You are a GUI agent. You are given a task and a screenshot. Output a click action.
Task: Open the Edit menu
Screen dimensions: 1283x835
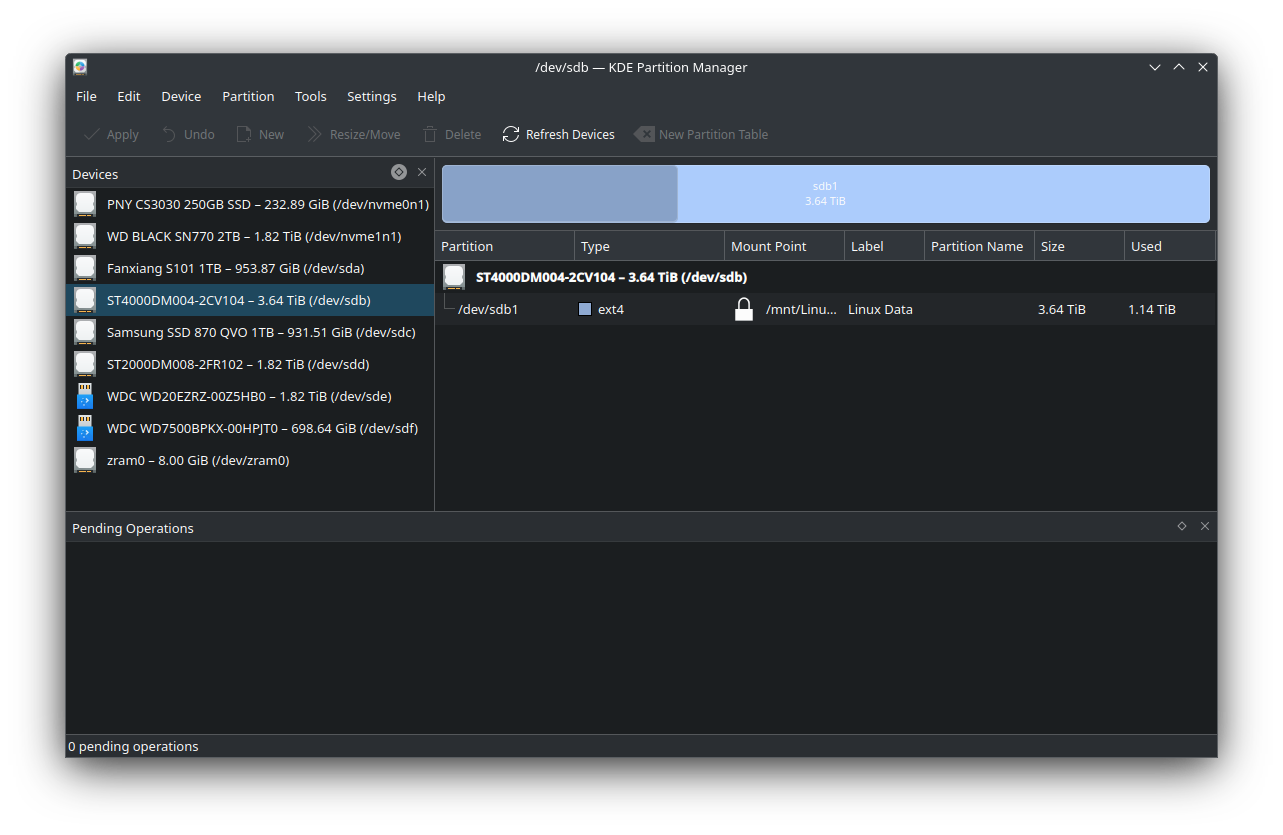coord(129,96)
